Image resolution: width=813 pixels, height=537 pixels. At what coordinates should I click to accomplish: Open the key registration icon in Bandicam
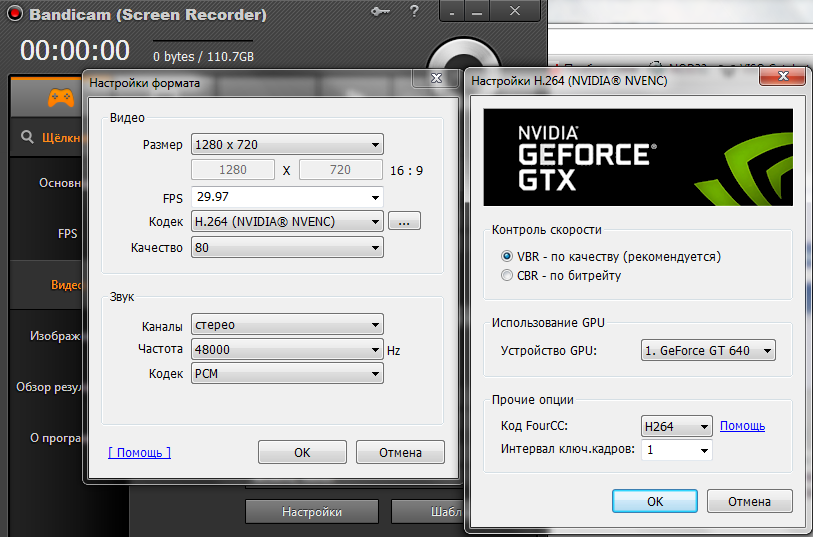pos(381,11)
